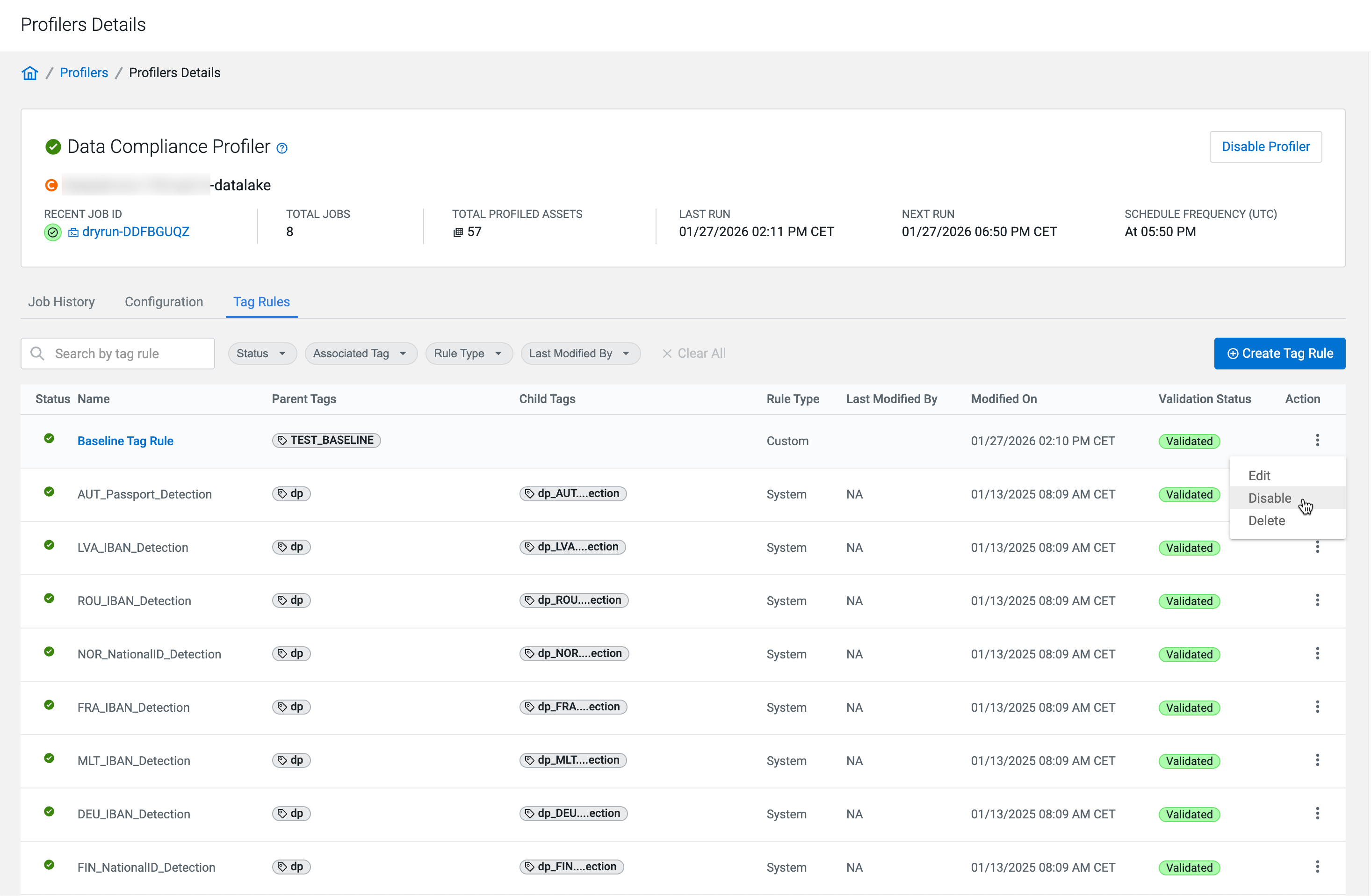The height and width of the screenshot is (896, 1371).
Task: Expand the Associated Tag filter dropdown
Action: pos(361,353)
